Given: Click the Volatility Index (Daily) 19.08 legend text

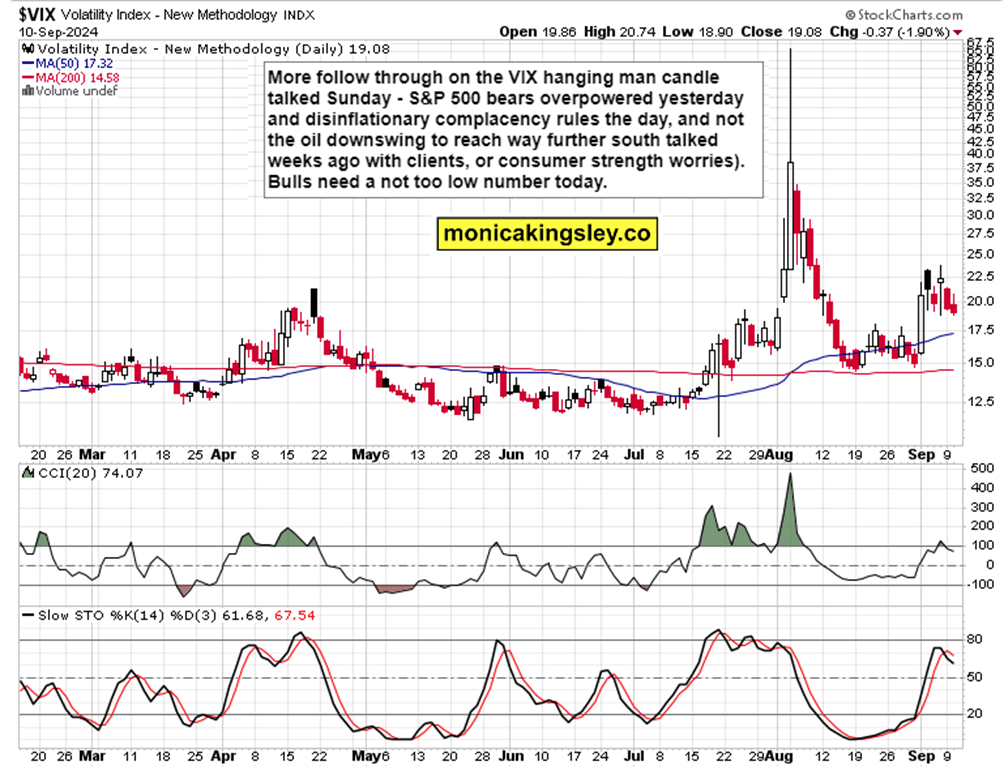Looking at the screenshot, I should [x=213, y=49].
